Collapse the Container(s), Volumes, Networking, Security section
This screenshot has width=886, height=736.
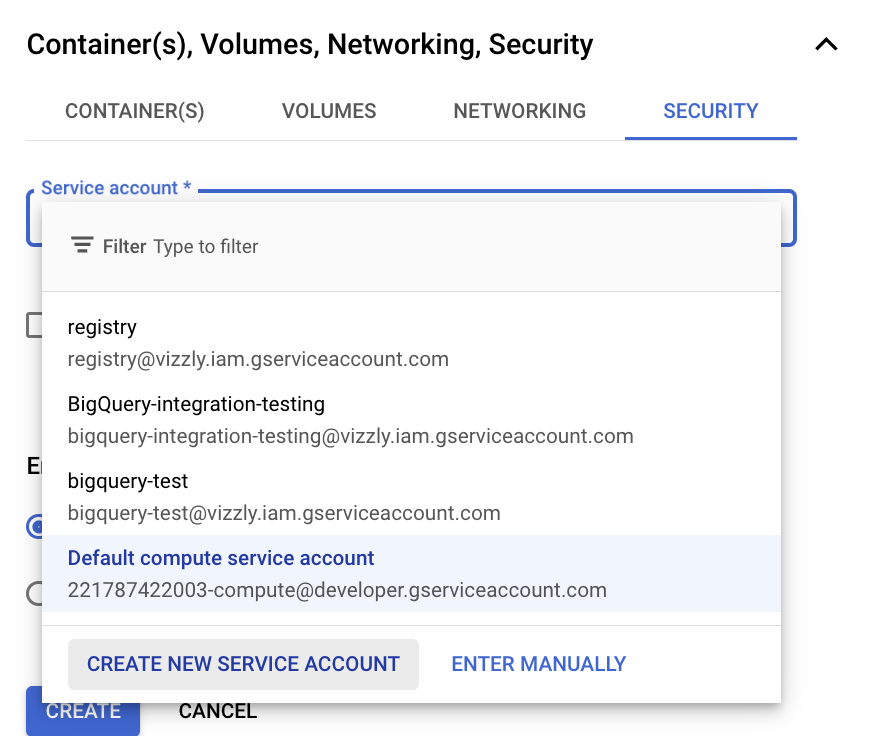point(826,44)
